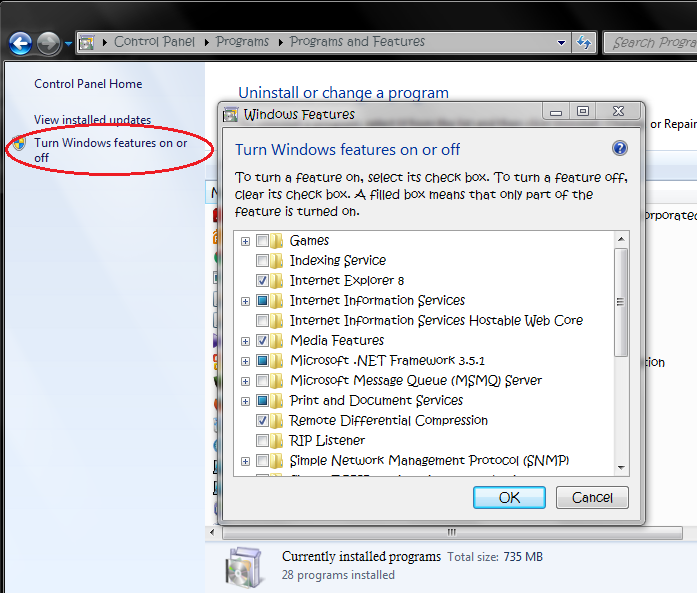Screen dimensions: 697x593
Task: Click the Indexing Service folder icon
Action: click(276, 260)
